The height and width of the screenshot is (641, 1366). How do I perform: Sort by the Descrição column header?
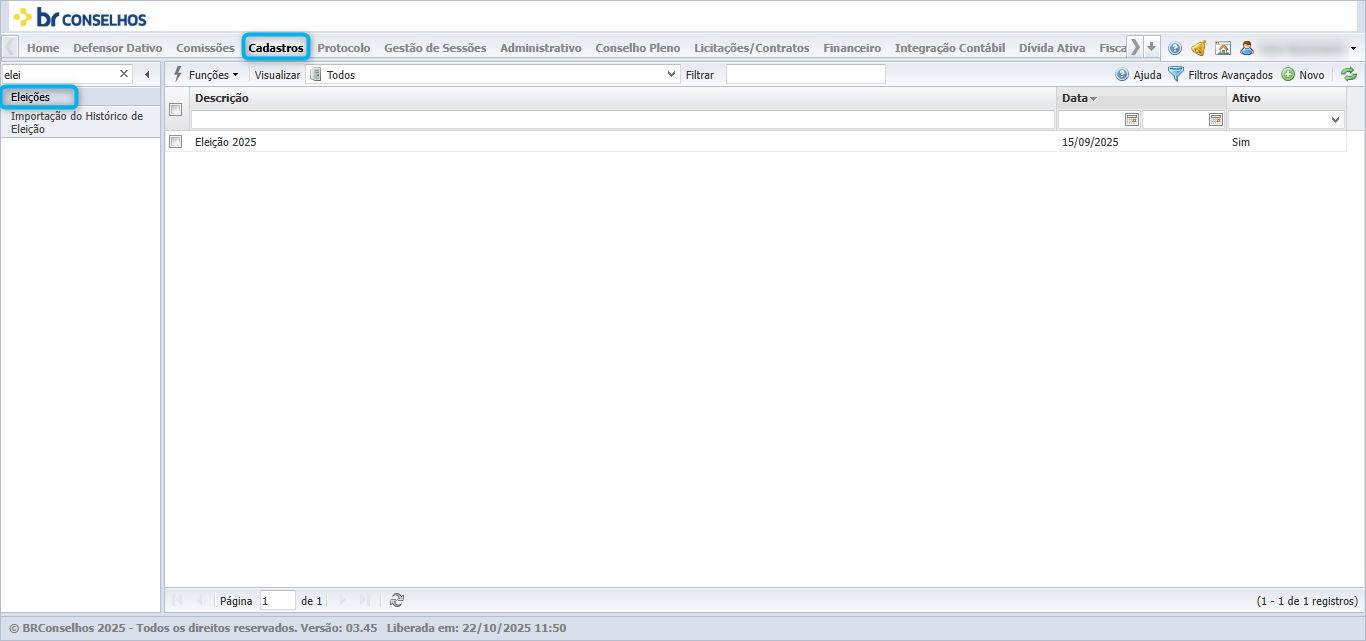coord(624,98)
